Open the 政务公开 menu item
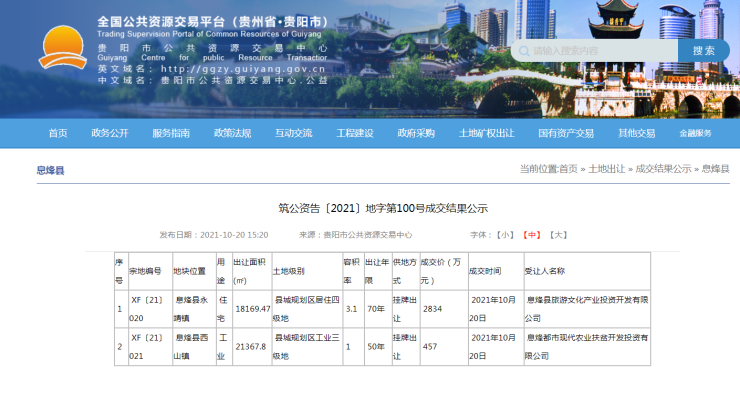The image size is (740, 394). click(x=110, y=134)
